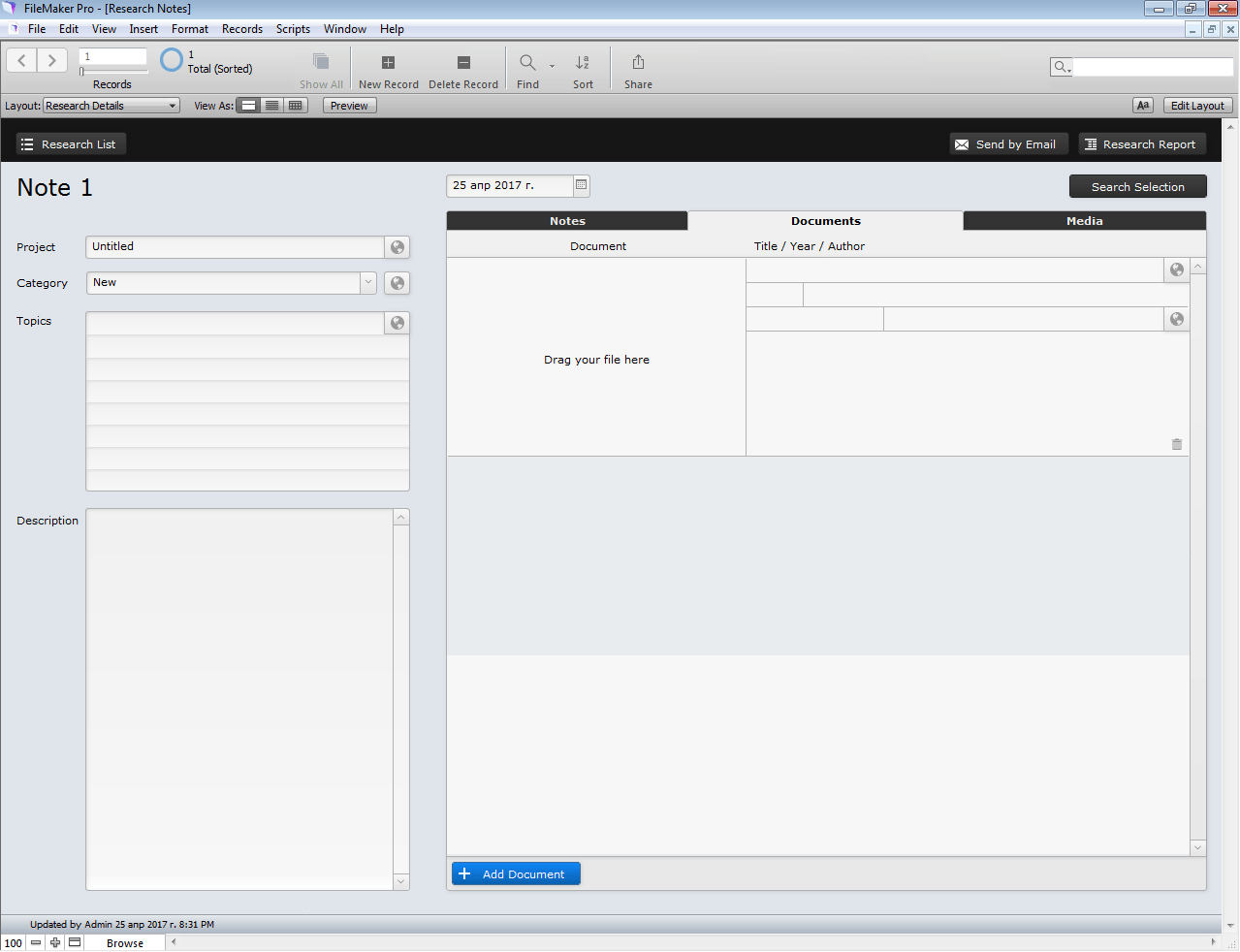Zoom out with status bar minus icon
The width and height of the screenshot is (1240, 952).
click(x=36, y=942)
